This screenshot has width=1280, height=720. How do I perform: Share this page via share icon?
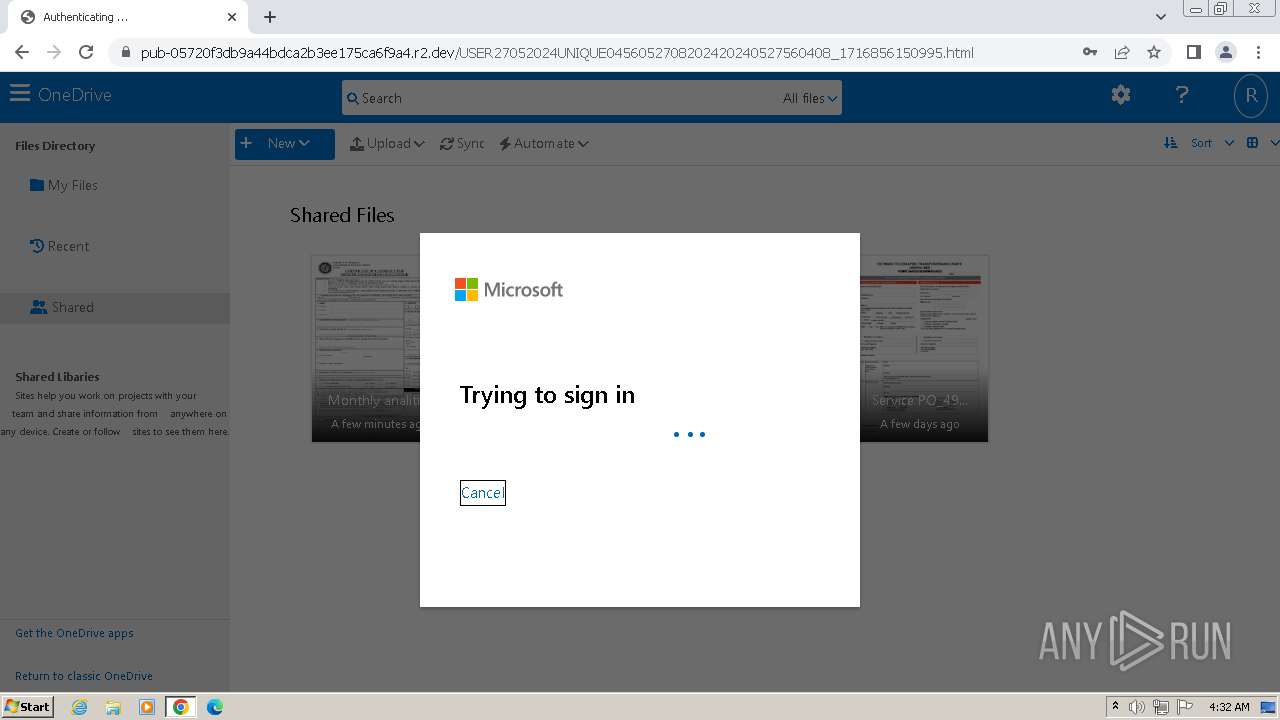coord(1122,52)
